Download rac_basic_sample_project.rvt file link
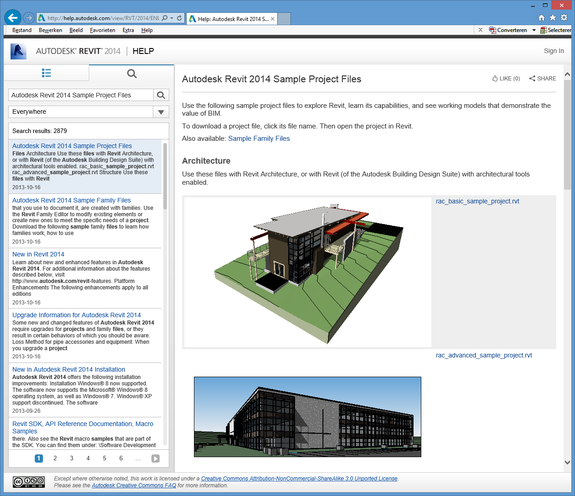Image resolution: width=575 pixels, height=496 pixels. coord(477,201)
